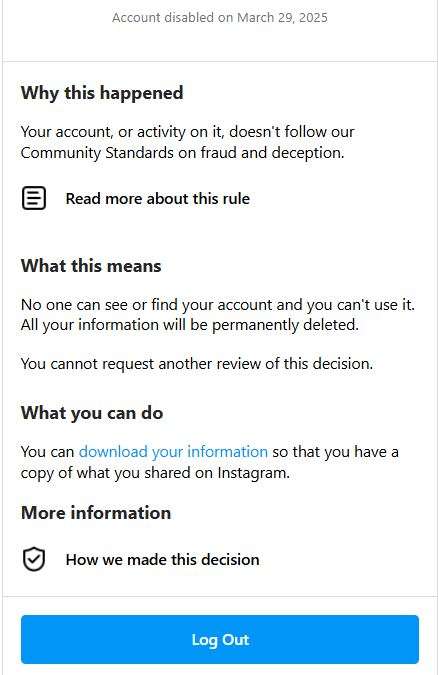Image resolution: width=438 pixels, height=675 pixels.
Task: Click the so that you have a text
Action: coord(335,452)
